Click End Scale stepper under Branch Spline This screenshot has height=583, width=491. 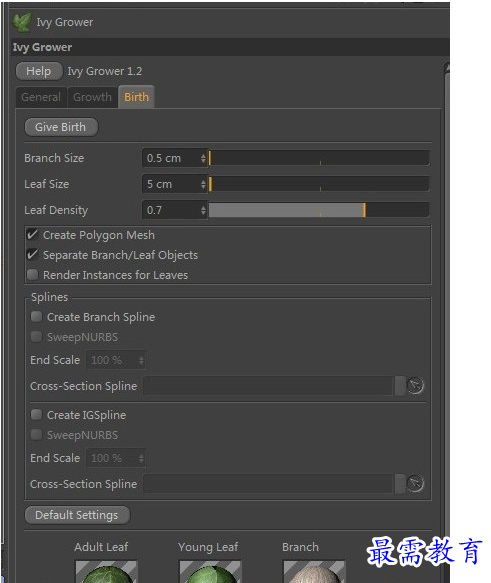[x=141, y=360]
